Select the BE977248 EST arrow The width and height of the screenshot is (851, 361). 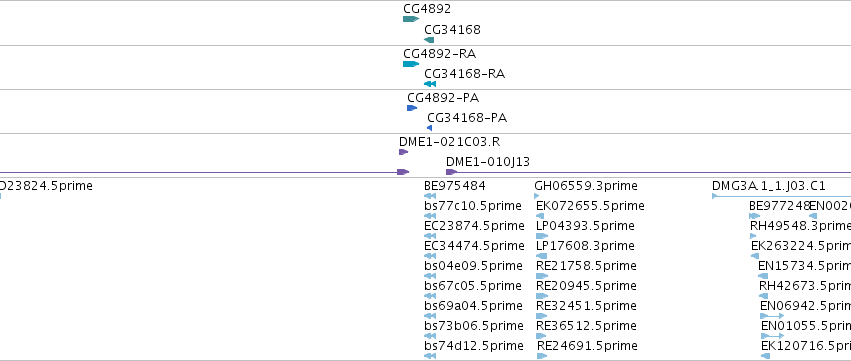754,216
